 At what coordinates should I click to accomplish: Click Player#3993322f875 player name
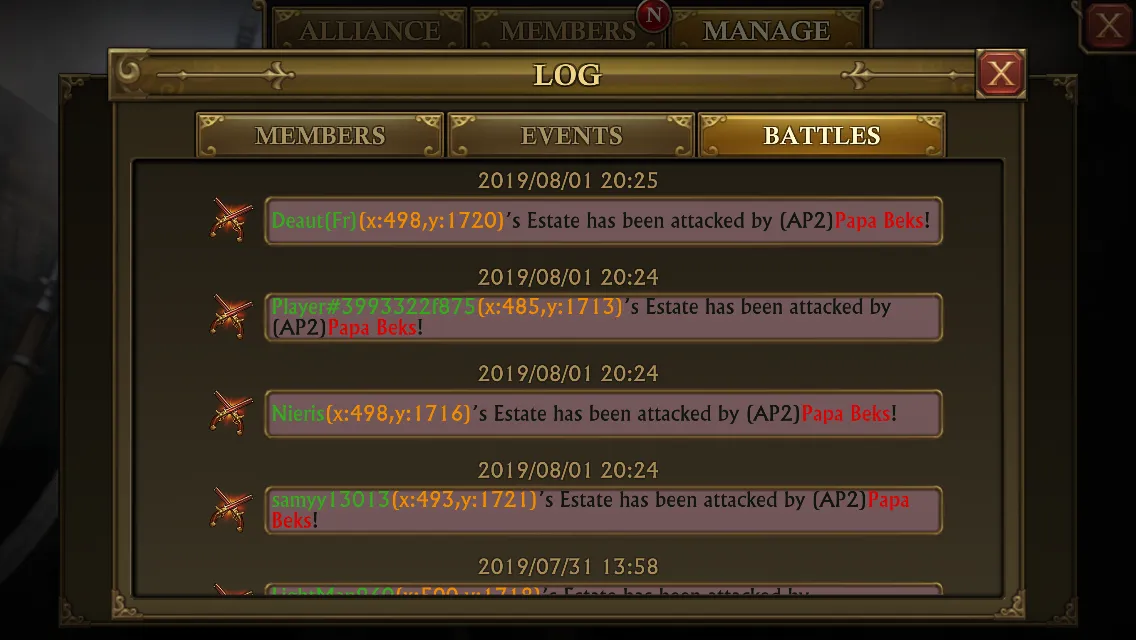[373, 307]
